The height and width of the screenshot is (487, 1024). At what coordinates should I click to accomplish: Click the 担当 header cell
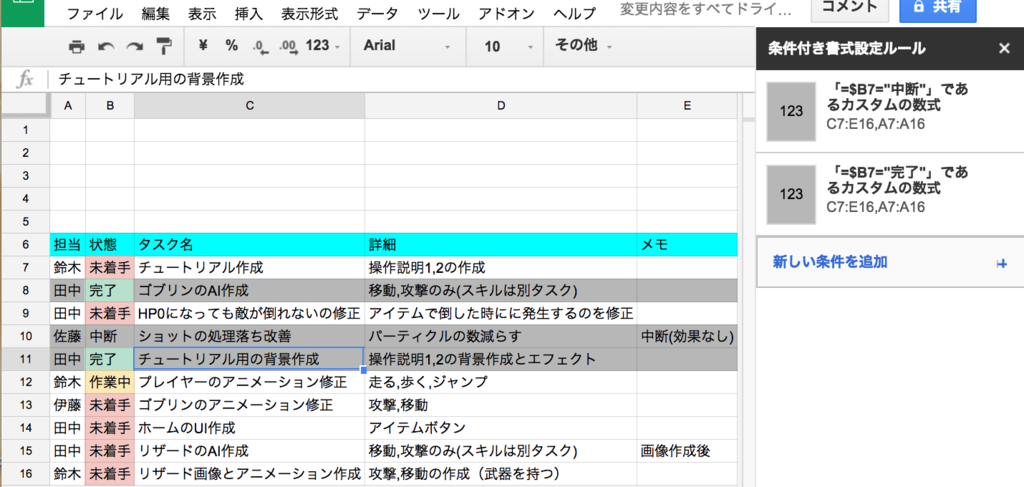pos(68,245)
